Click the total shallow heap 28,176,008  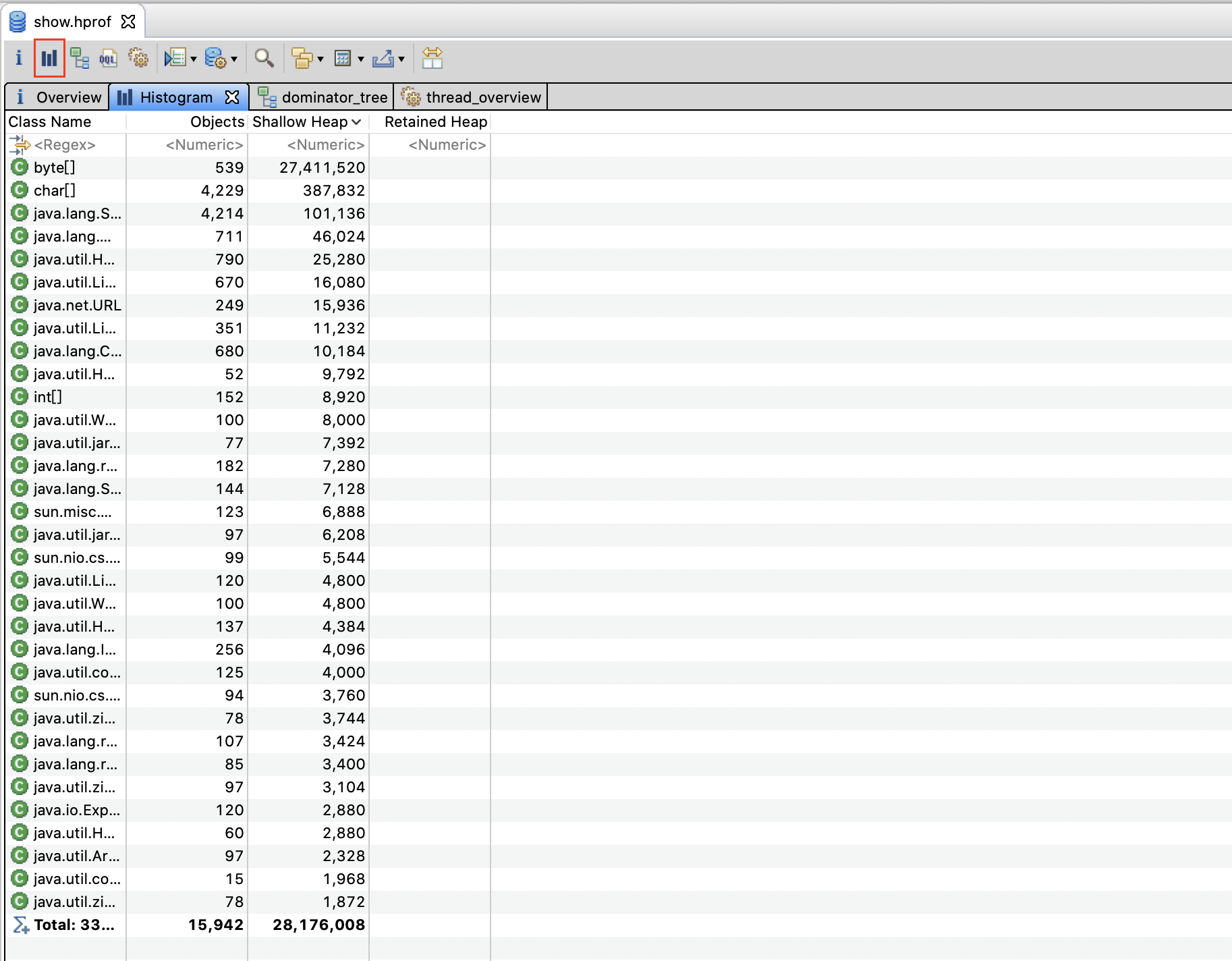(319, 925)
